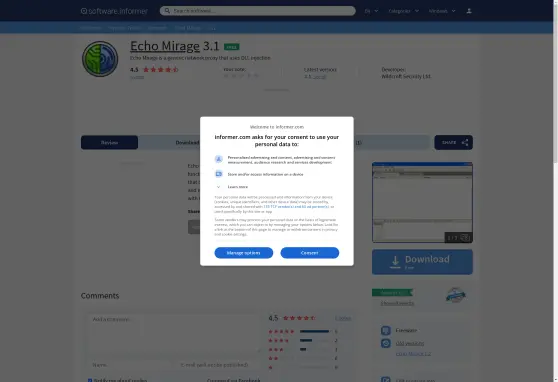Screen dimensions: 558x382
Task: Click the SHARE button
Action: tap(453, 142)
